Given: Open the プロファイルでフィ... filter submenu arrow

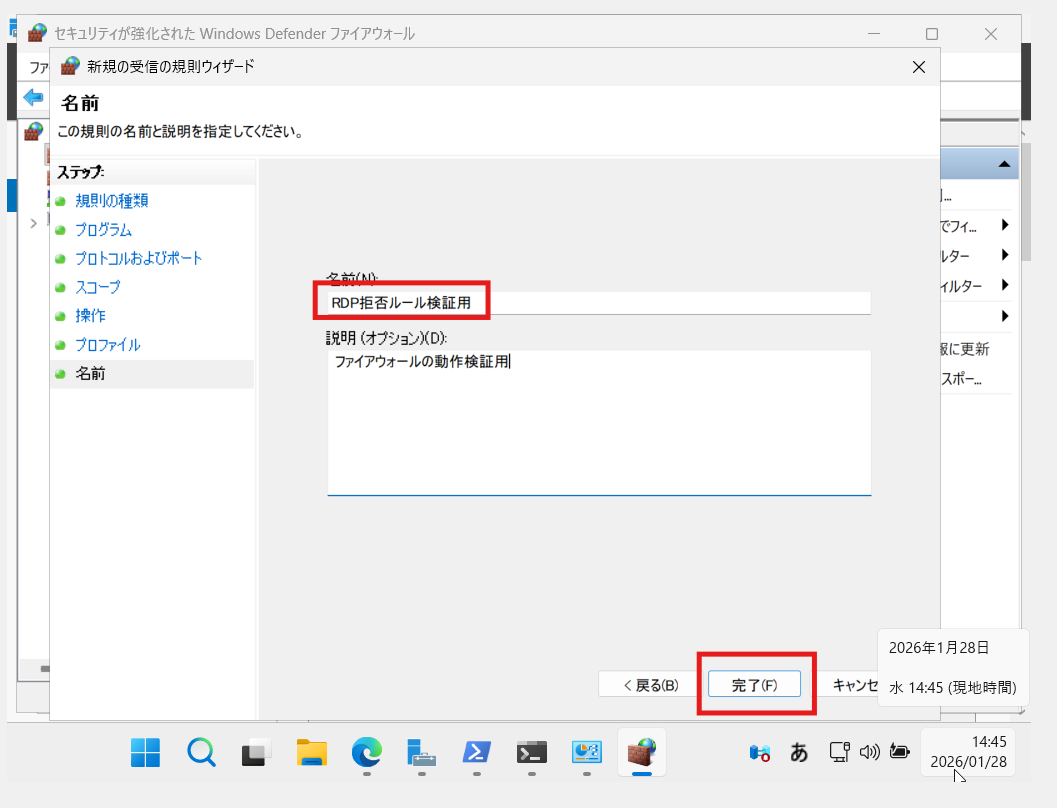Looking at the screenshot, I should coord(1004,225).
